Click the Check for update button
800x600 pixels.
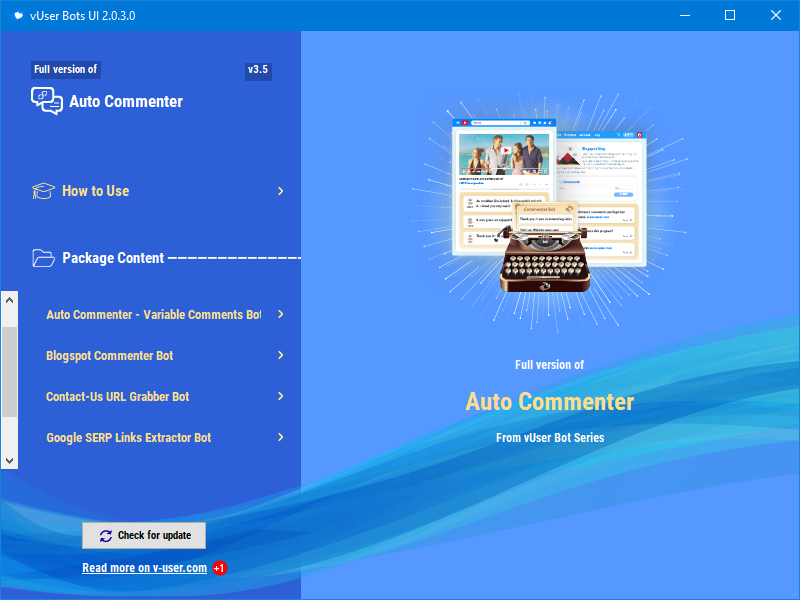click(x=144, y=536)
